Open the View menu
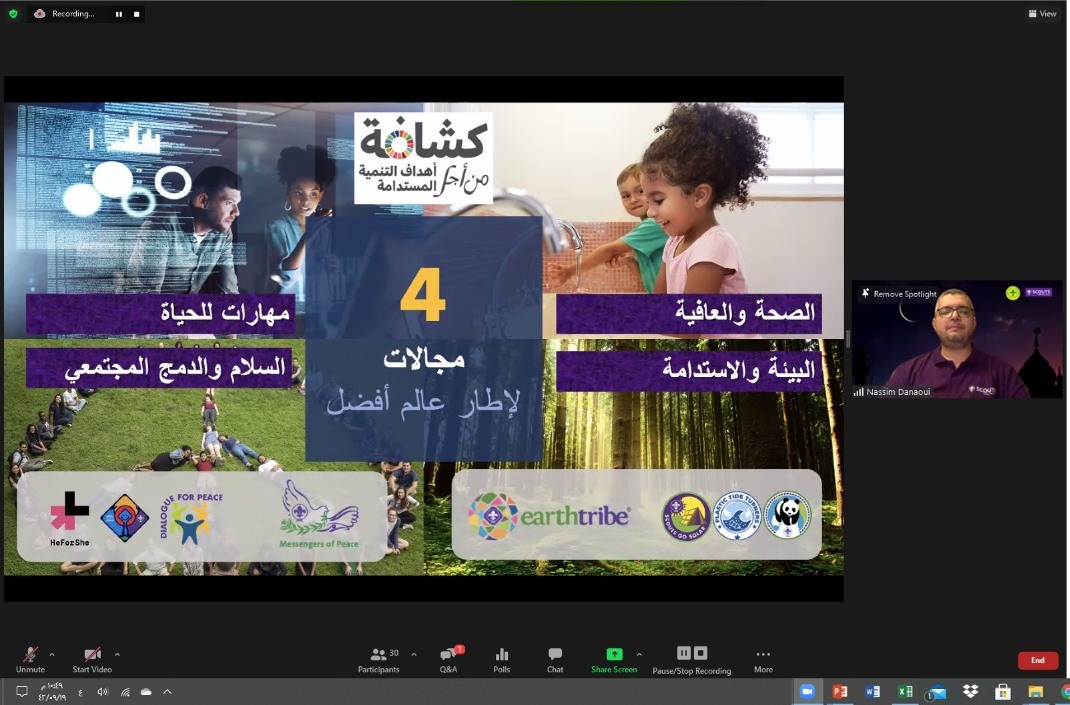Screen dimensions: 1070x705 [1042, 14]
